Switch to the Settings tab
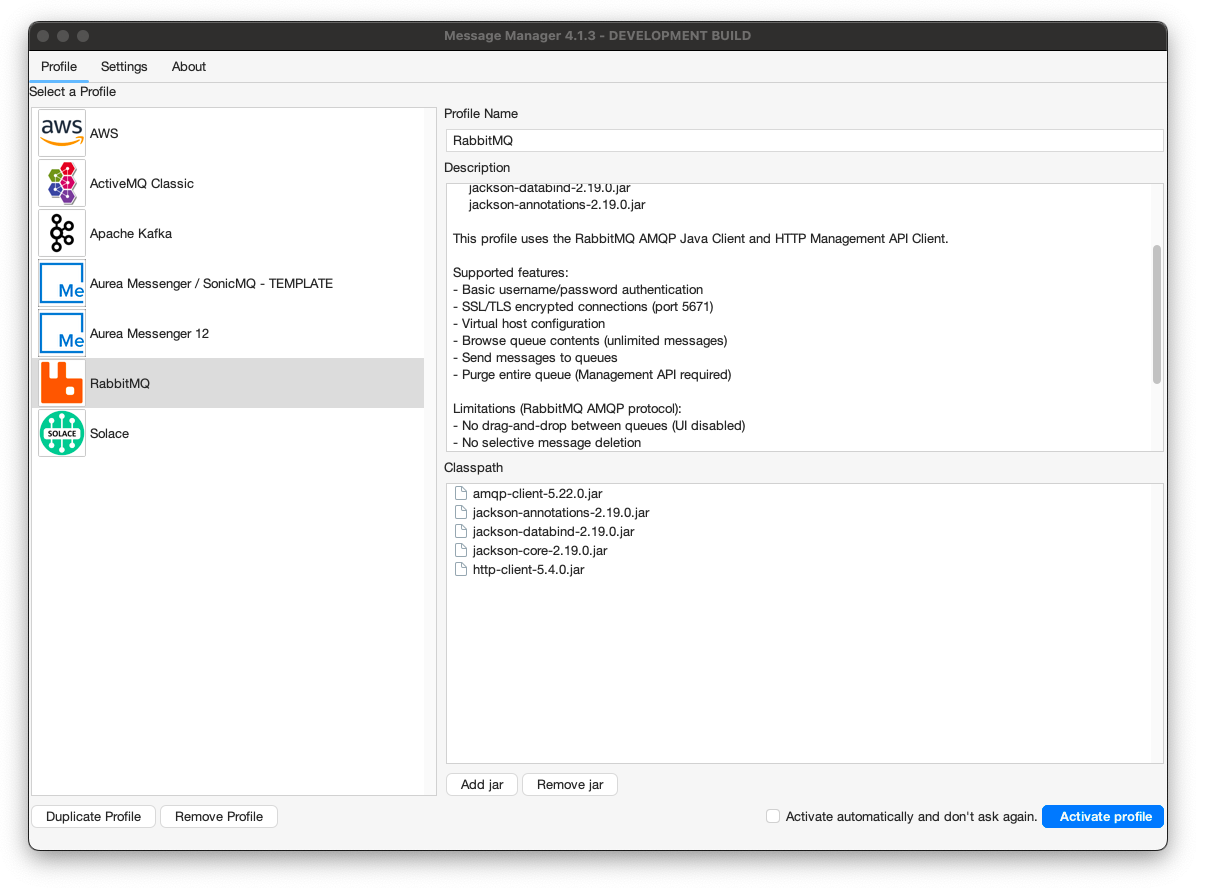 coord(123,67)
